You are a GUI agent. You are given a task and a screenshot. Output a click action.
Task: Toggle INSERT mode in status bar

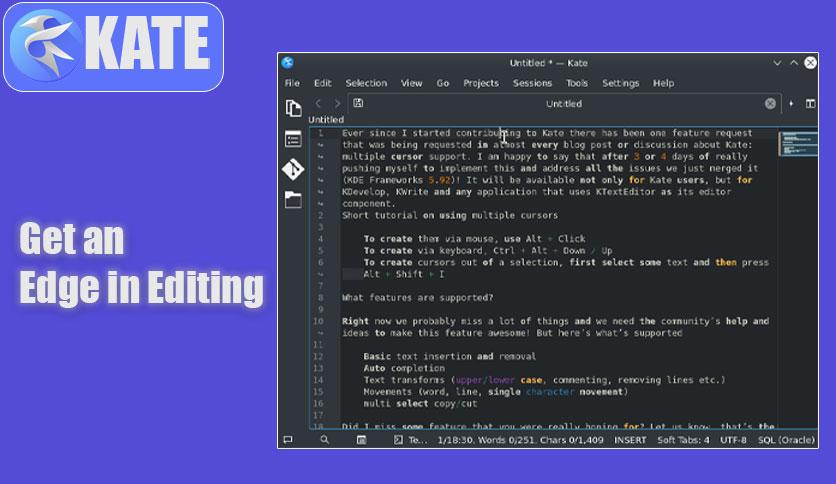point(630,440)
